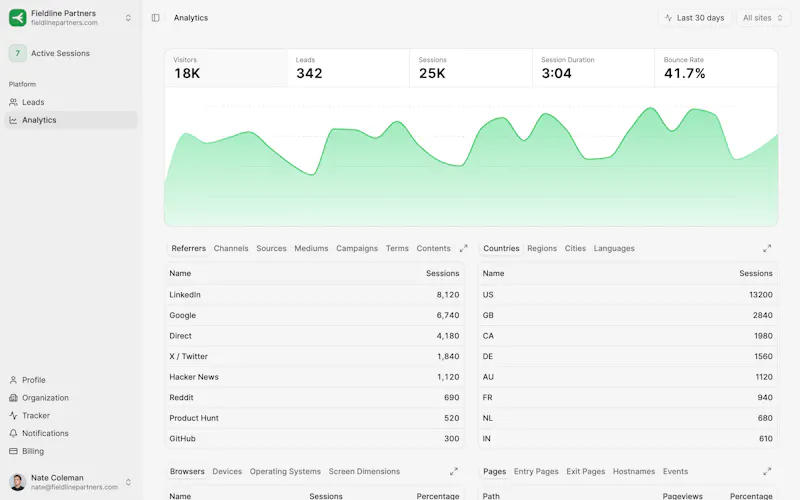Open the All sites selector dropdown
800x500 pixels.
[x=763, y=18]
